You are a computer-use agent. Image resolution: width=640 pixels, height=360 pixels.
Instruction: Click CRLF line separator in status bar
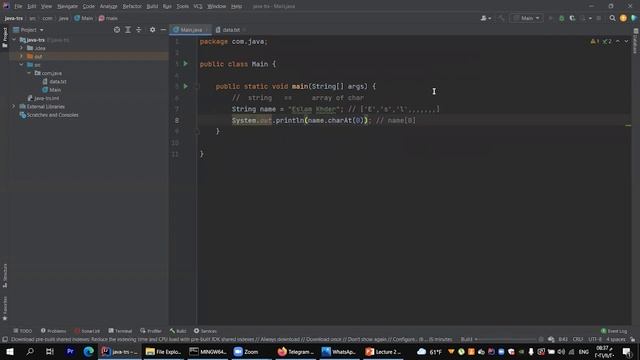pos(578,339)
